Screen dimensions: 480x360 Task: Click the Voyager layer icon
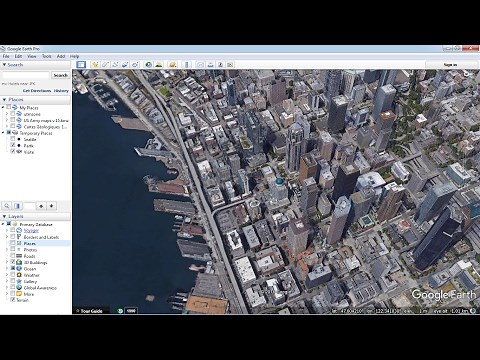coord(19,230)
